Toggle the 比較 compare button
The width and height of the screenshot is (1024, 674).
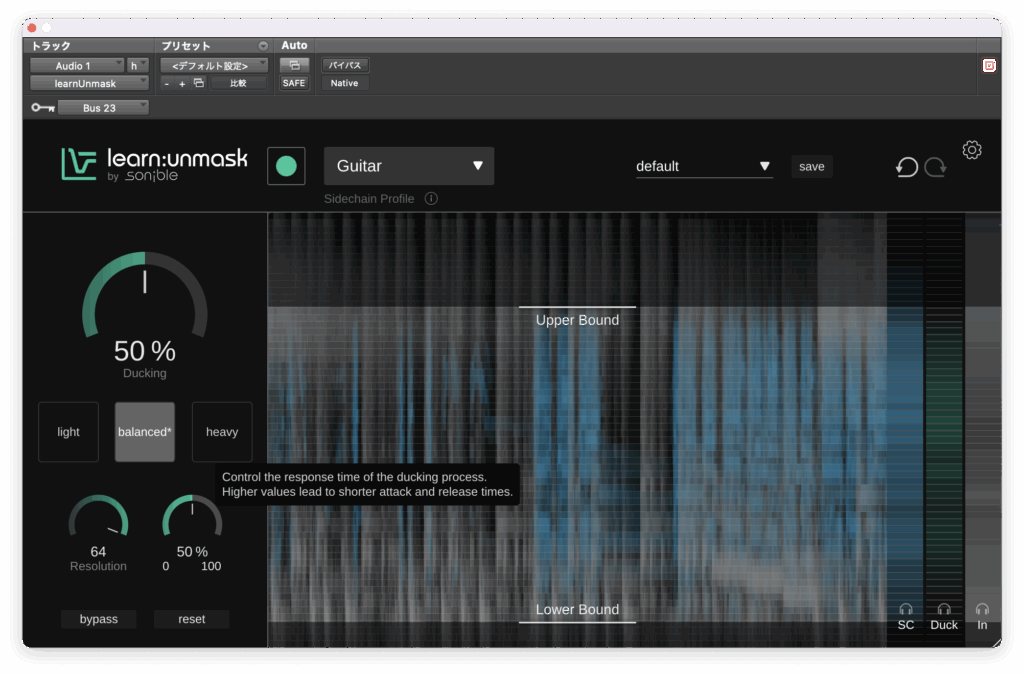click(238, 83)
